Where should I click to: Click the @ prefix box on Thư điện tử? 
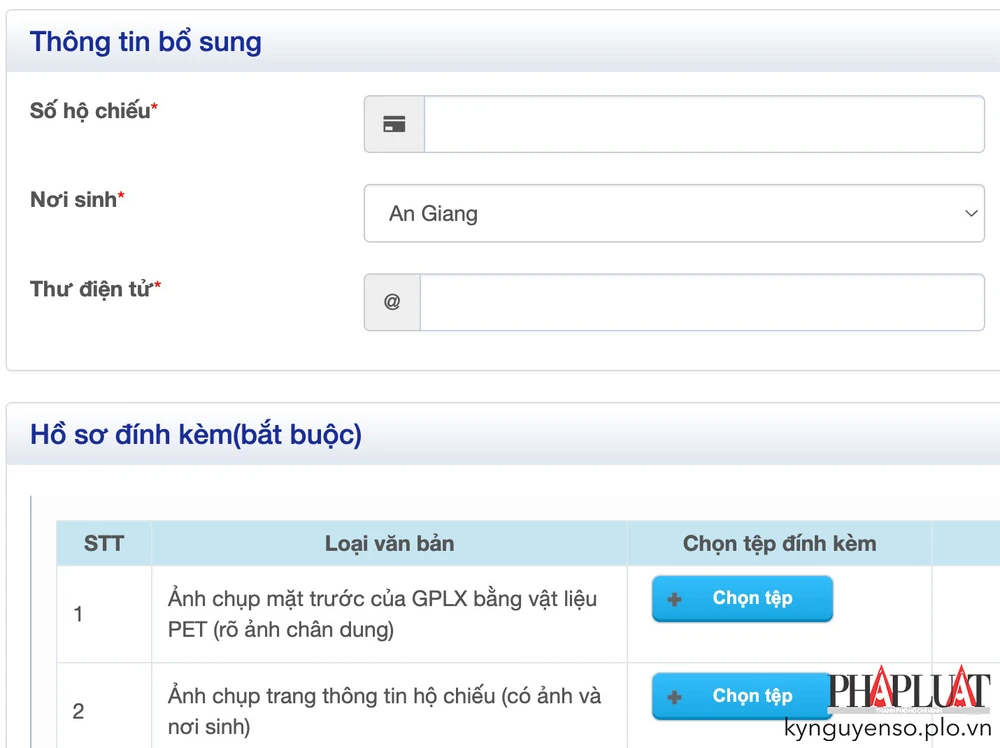pyautogui.click(x=392, y=302)
